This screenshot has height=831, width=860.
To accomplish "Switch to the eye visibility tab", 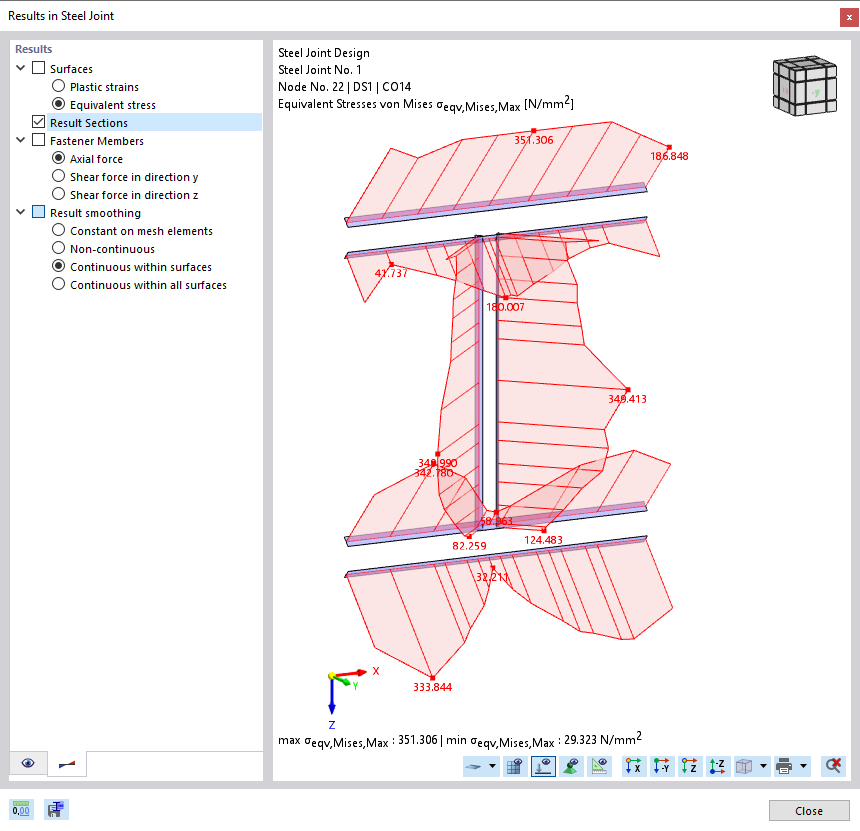I will pyautogui.click(x=28, y=763).
